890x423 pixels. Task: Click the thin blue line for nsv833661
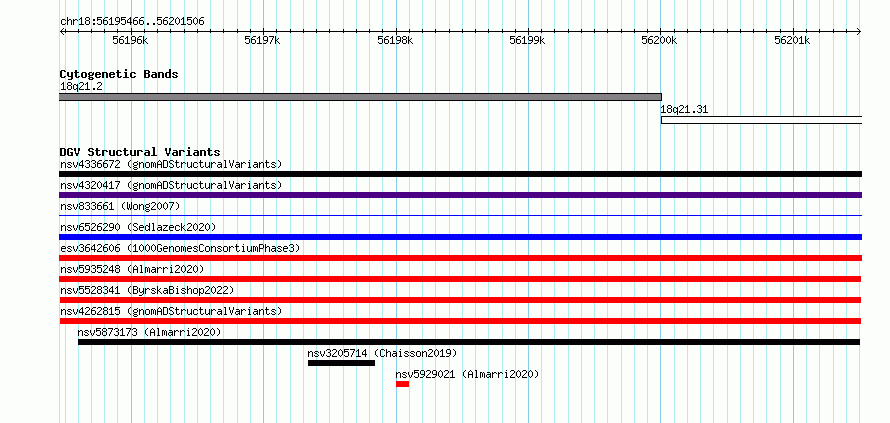pyautogui.click(x=461, y=216)
